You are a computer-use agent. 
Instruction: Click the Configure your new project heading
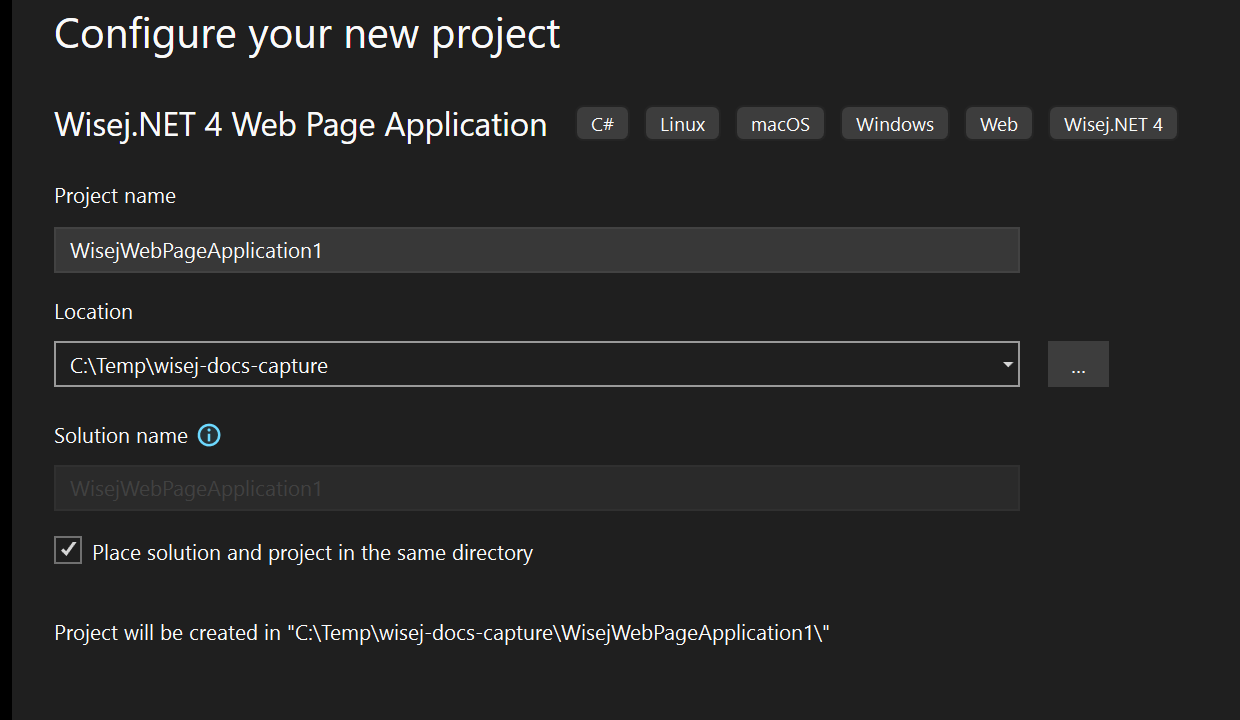point(307,33)
